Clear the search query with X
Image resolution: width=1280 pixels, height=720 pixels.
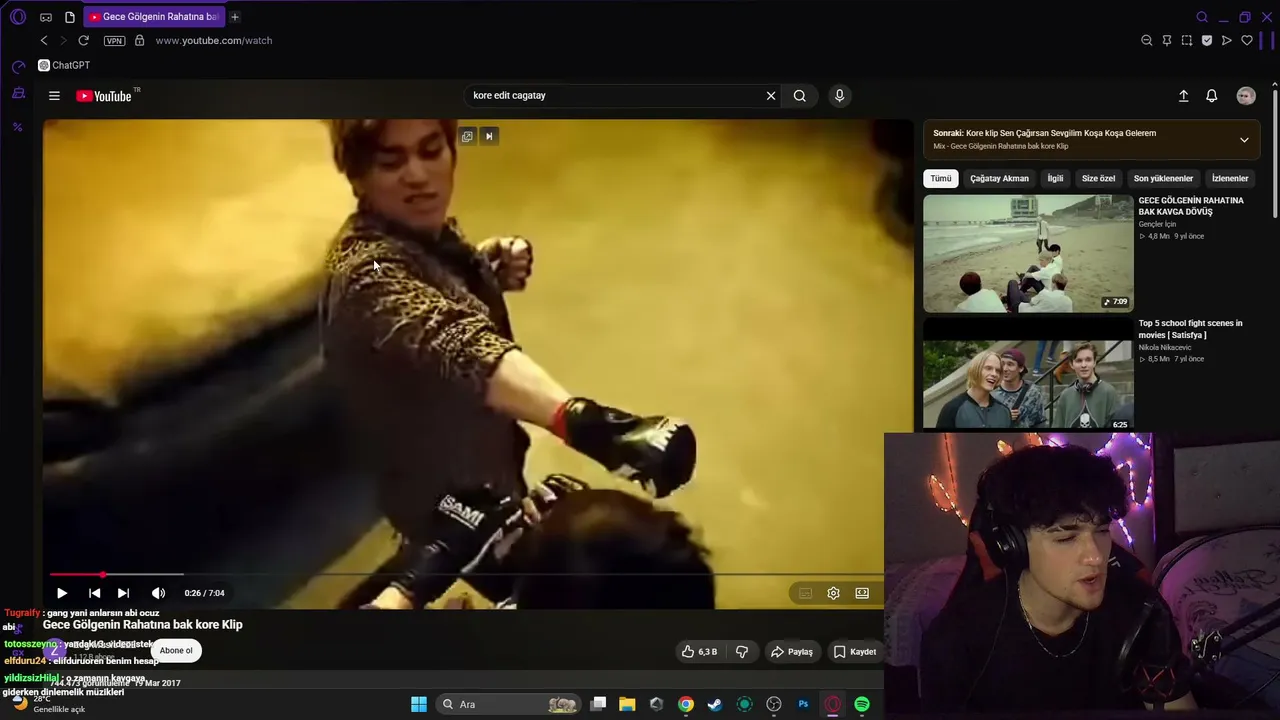point(771,96)
